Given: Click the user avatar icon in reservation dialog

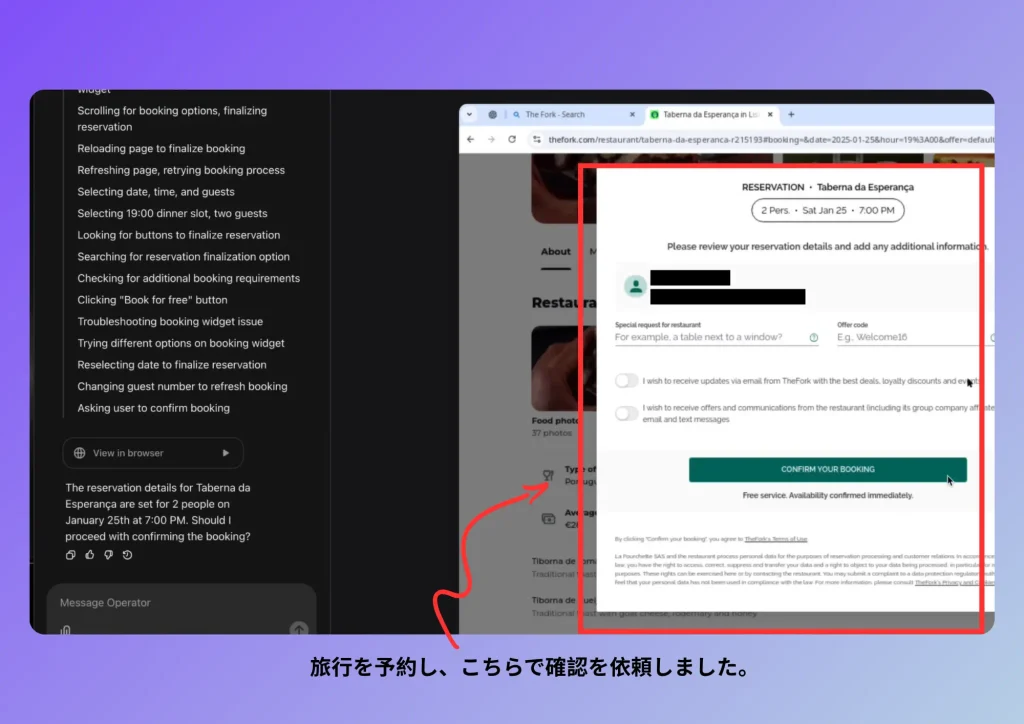Looking at the screenshot, I should tap(635, 286).
